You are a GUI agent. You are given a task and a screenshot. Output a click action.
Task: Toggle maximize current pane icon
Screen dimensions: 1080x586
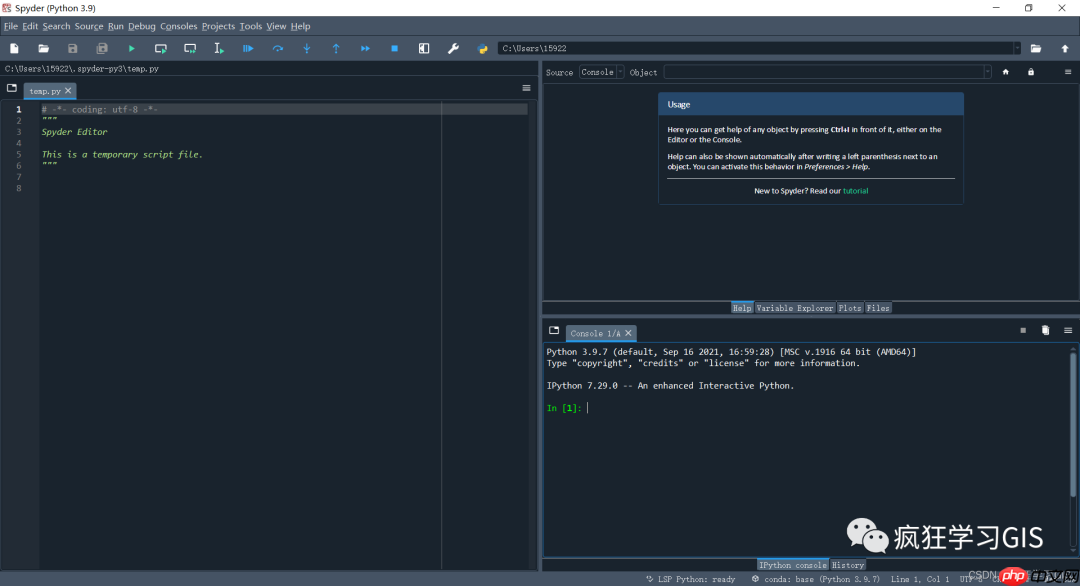point(424,48)
